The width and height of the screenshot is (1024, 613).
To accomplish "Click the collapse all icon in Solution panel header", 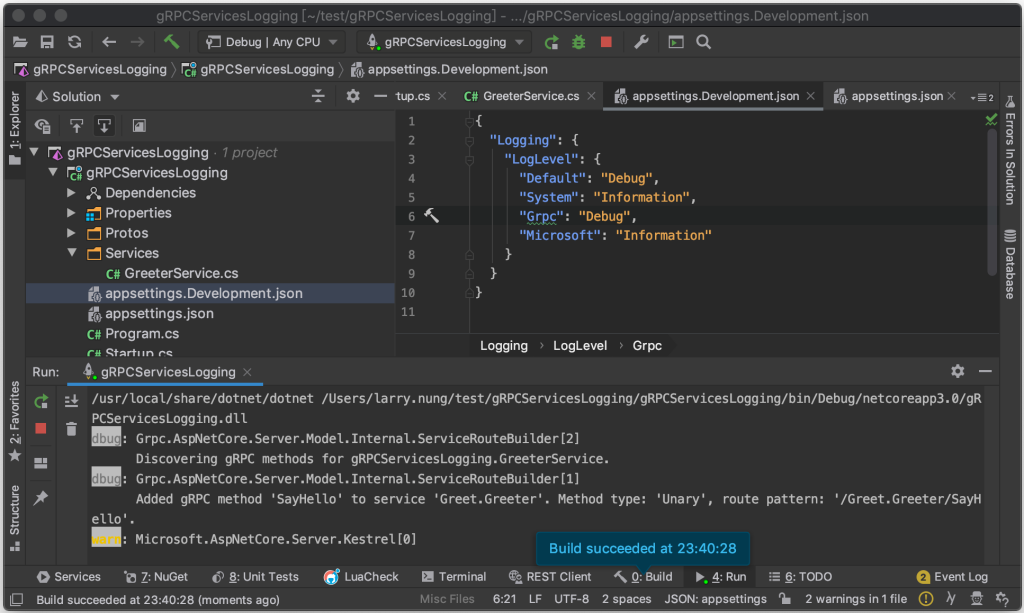I will click(x=318, y=97).
